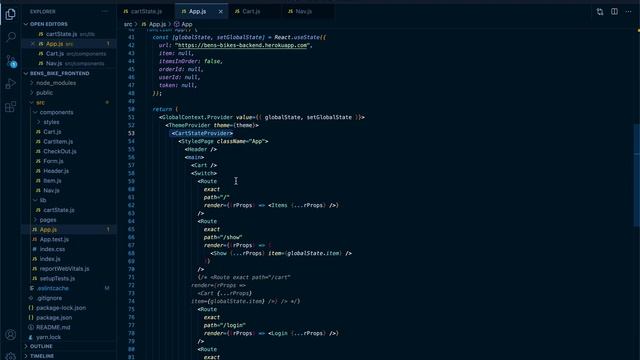Open index.js file

pyautogui.click(x=50, y=259)
